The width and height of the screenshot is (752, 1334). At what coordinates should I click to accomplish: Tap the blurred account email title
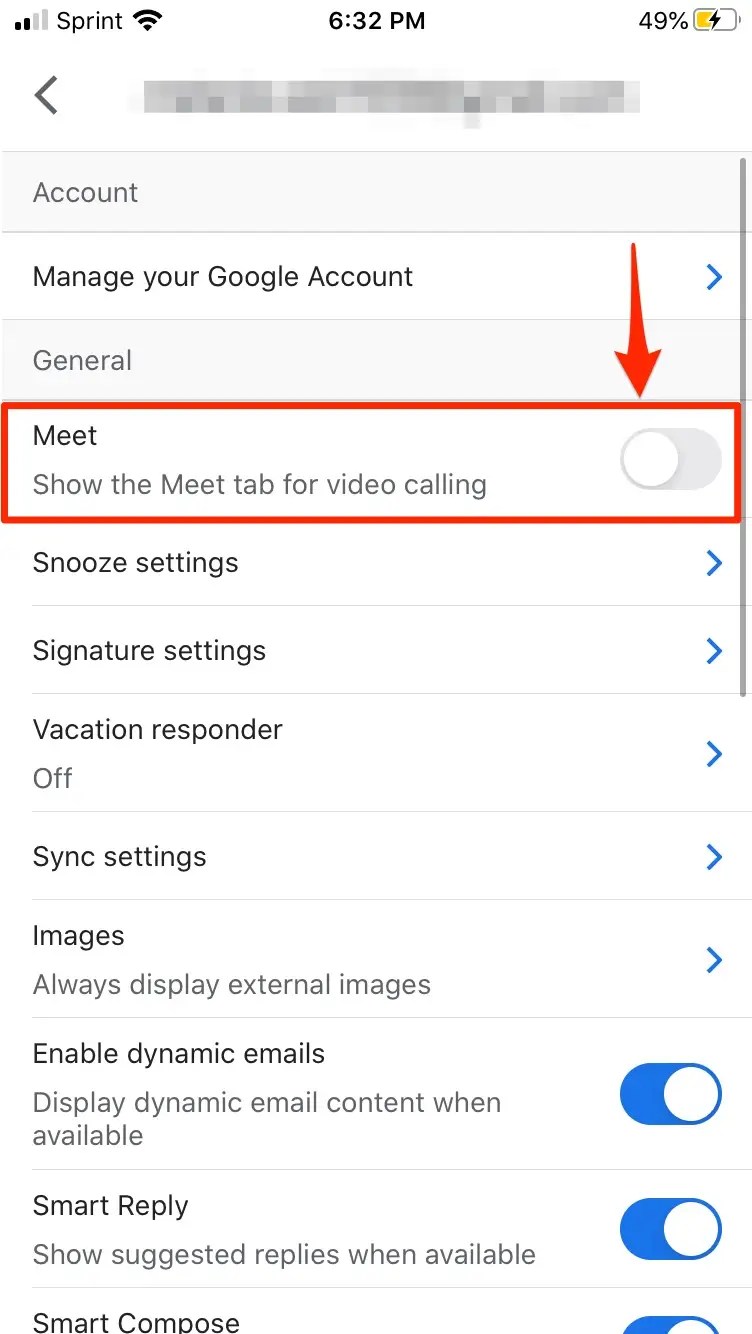coord(392,98)
